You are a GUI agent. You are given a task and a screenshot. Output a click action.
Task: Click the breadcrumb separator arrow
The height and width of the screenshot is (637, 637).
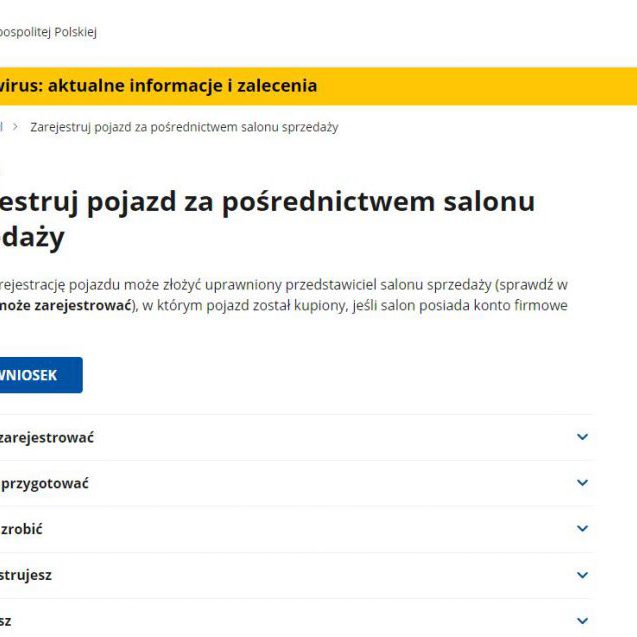click(x=16, y=127)
